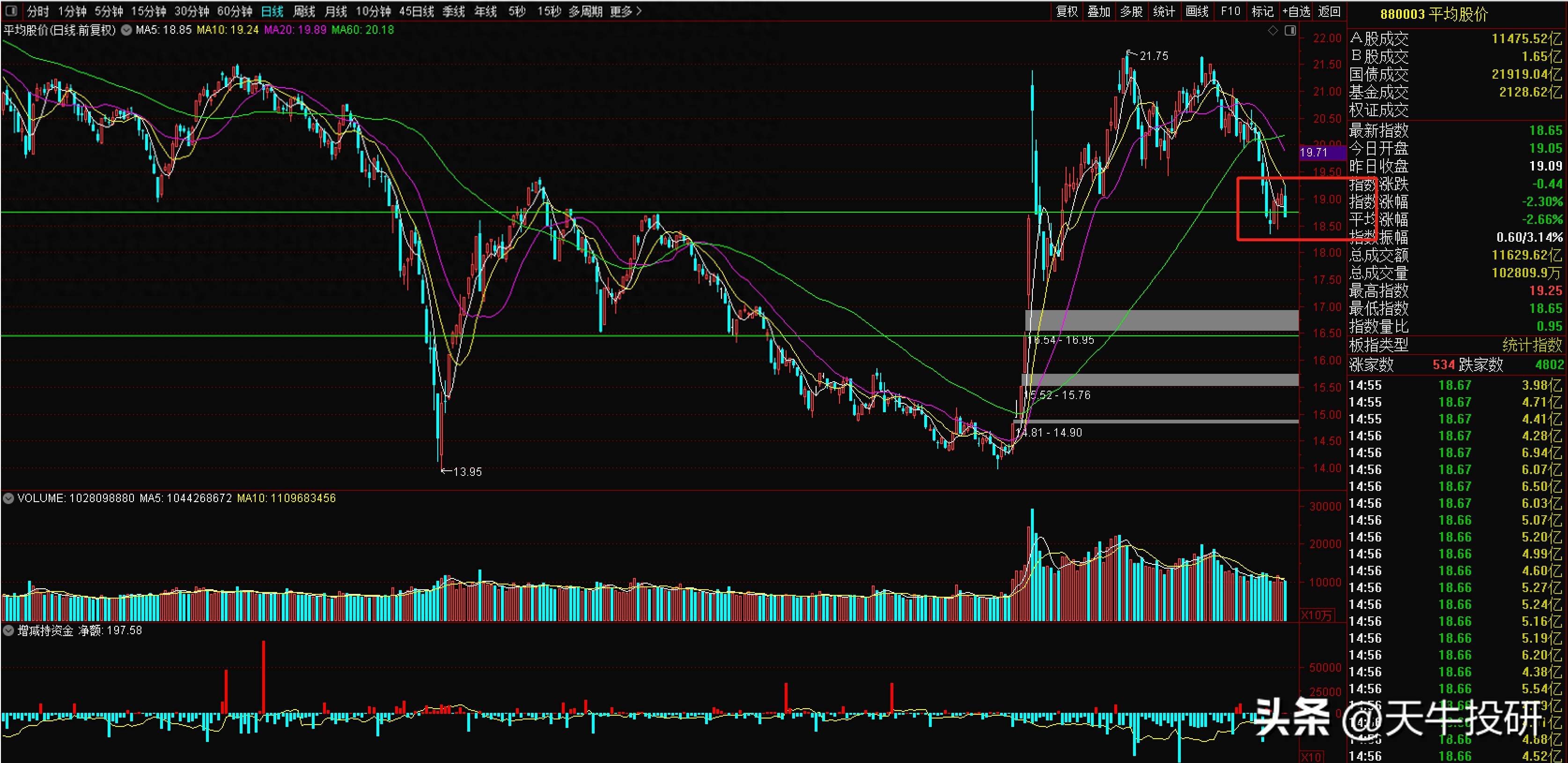Open the 复权 adjustment menu
Screen dimensions: 1568x763
point(1067,11)
